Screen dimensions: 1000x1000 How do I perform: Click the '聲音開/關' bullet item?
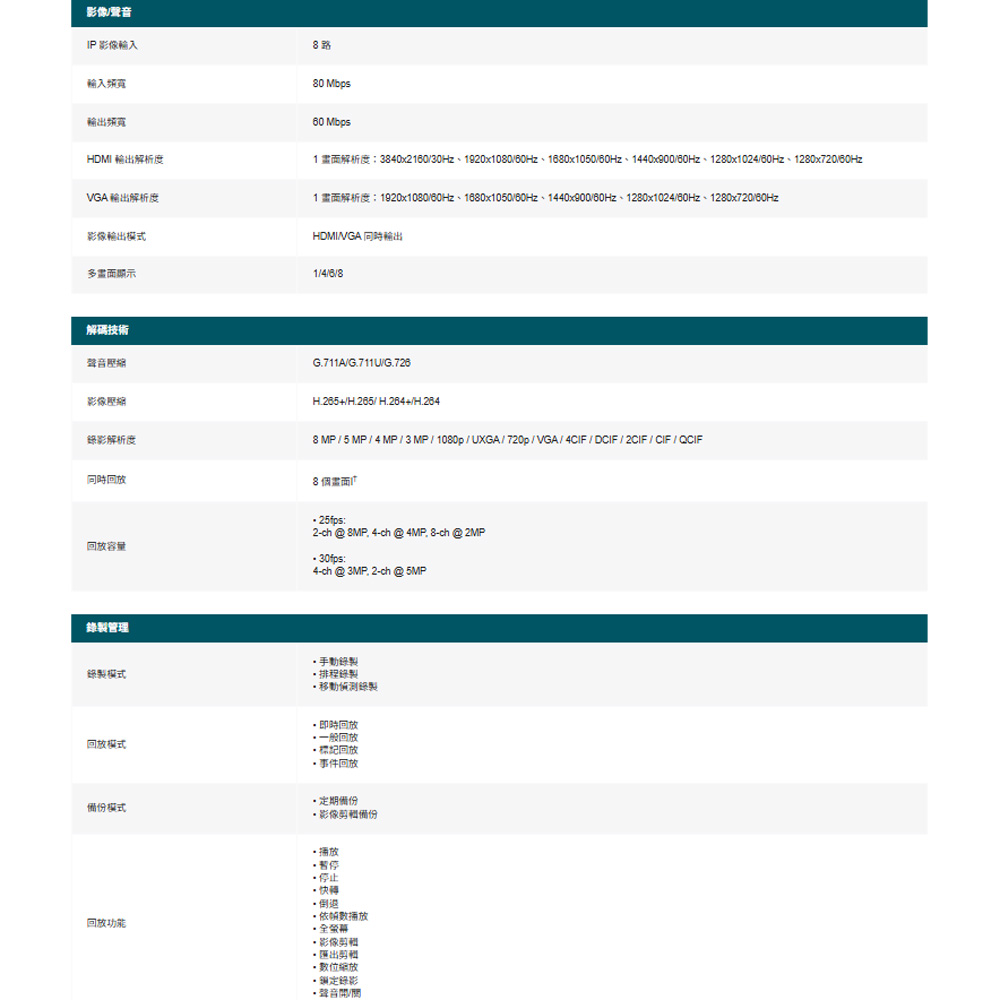pyautogui.click(x=339, y=993)
